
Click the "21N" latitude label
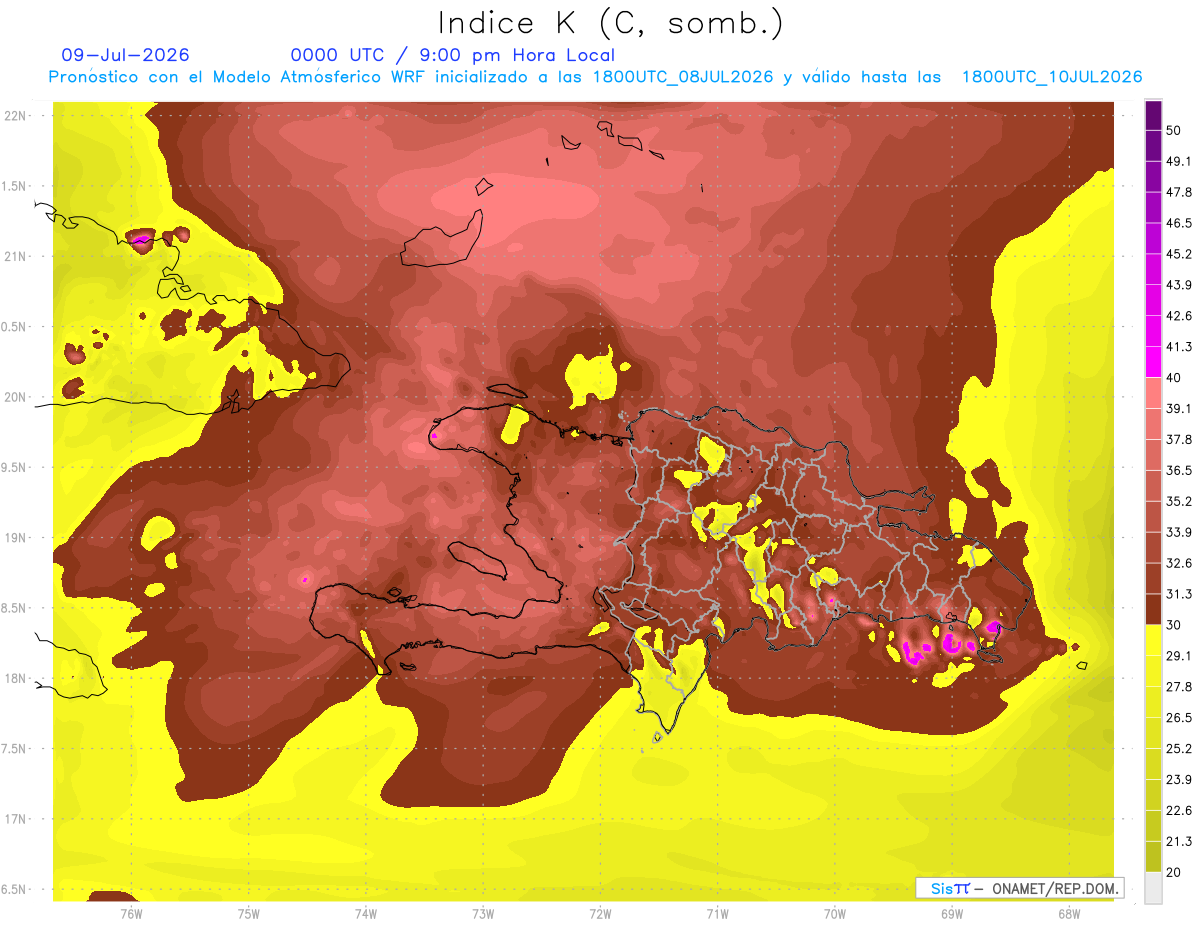click(15, 256)
